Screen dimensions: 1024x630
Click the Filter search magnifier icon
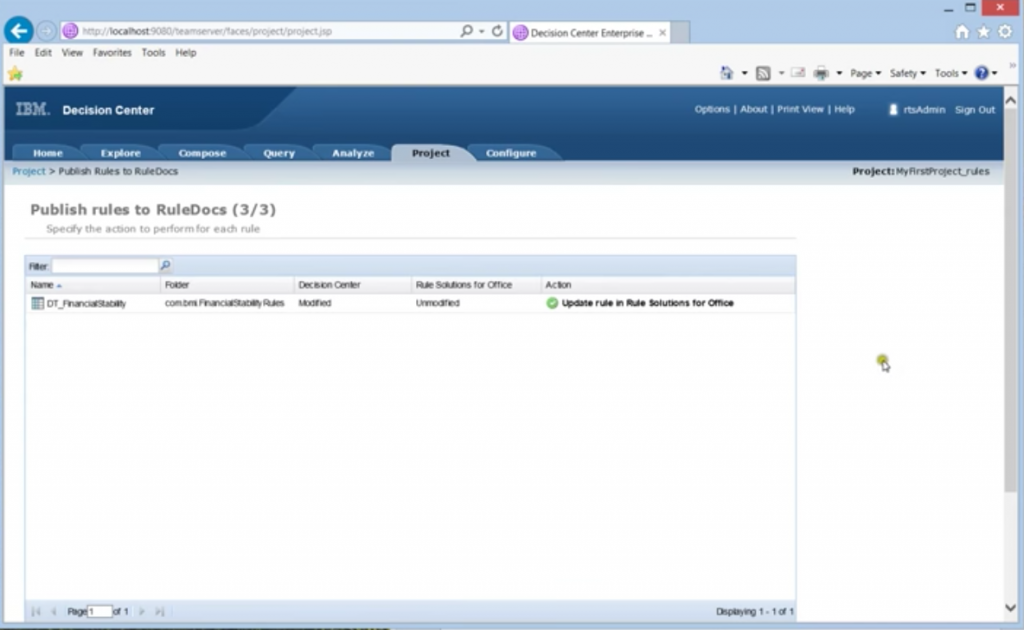tap(165, 265)
